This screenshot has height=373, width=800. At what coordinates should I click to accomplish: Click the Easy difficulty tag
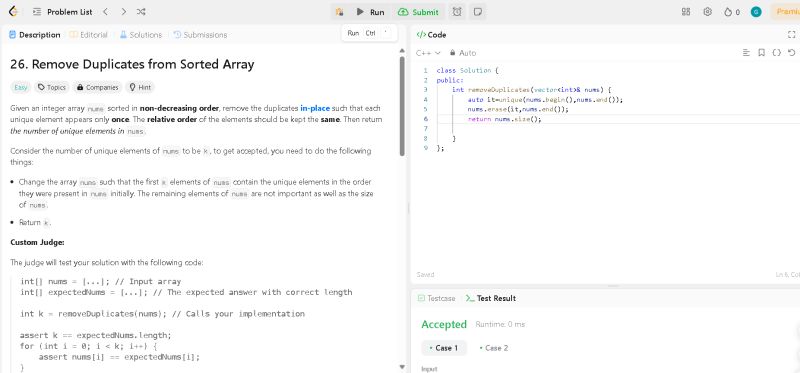21,87
